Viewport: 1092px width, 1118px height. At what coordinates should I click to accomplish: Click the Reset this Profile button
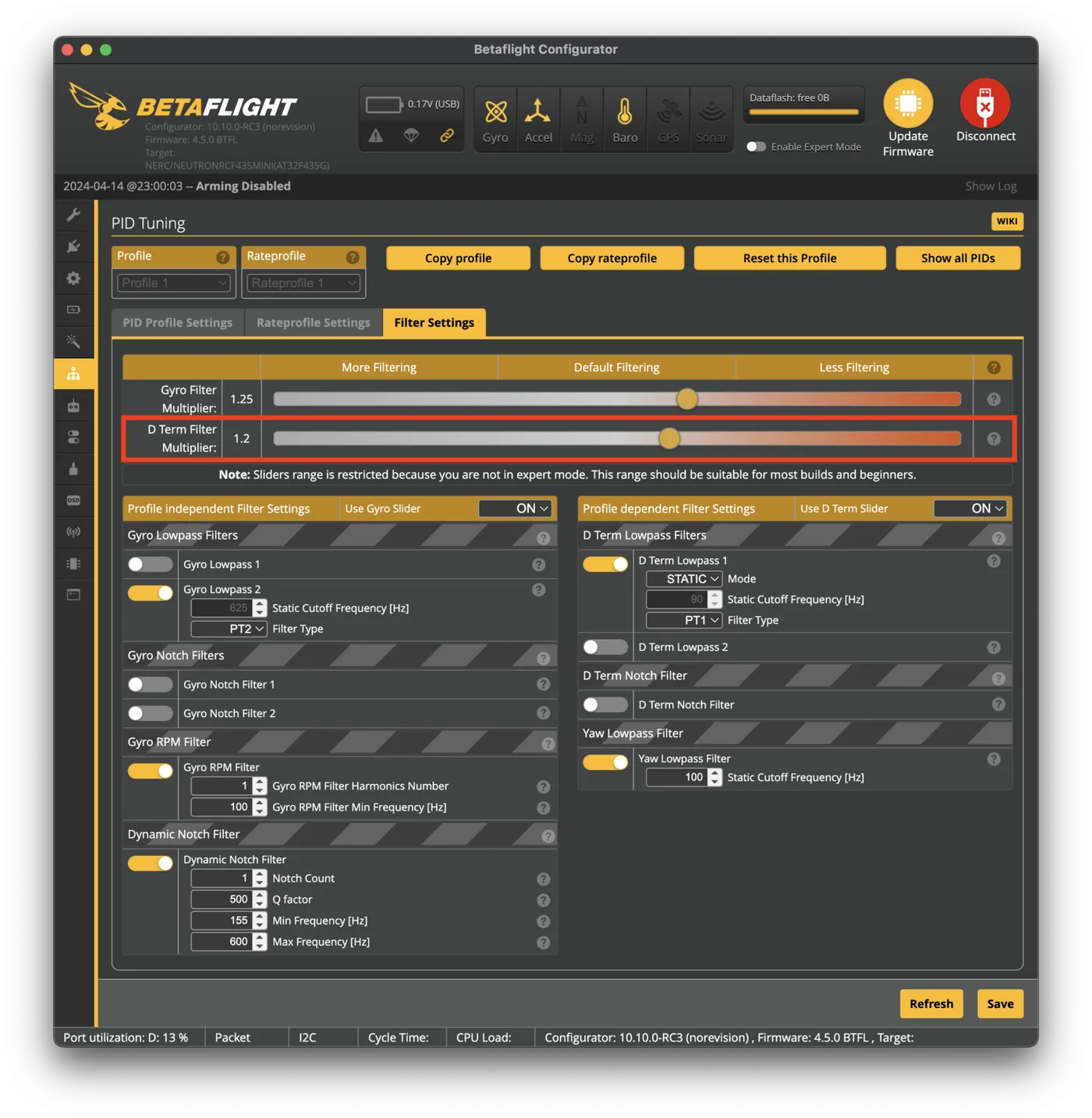pos(789,258)
